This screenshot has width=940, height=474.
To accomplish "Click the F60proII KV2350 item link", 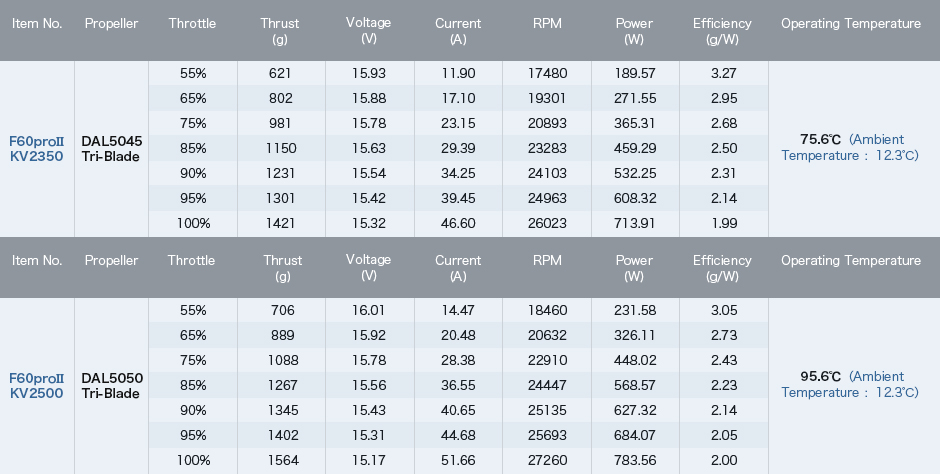I will pos(37,149).
